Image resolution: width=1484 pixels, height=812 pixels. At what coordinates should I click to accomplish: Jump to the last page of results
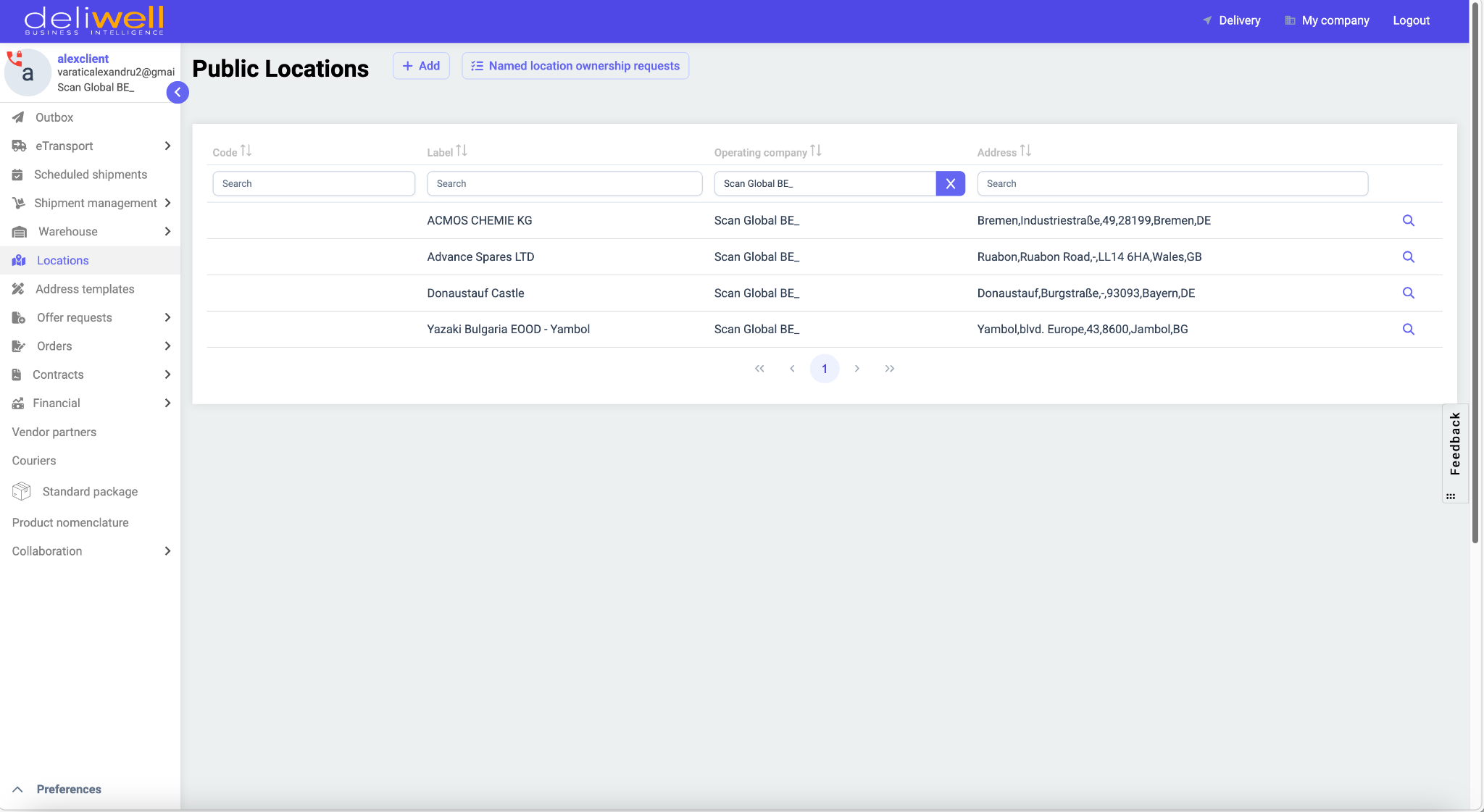tap(890, 369)
